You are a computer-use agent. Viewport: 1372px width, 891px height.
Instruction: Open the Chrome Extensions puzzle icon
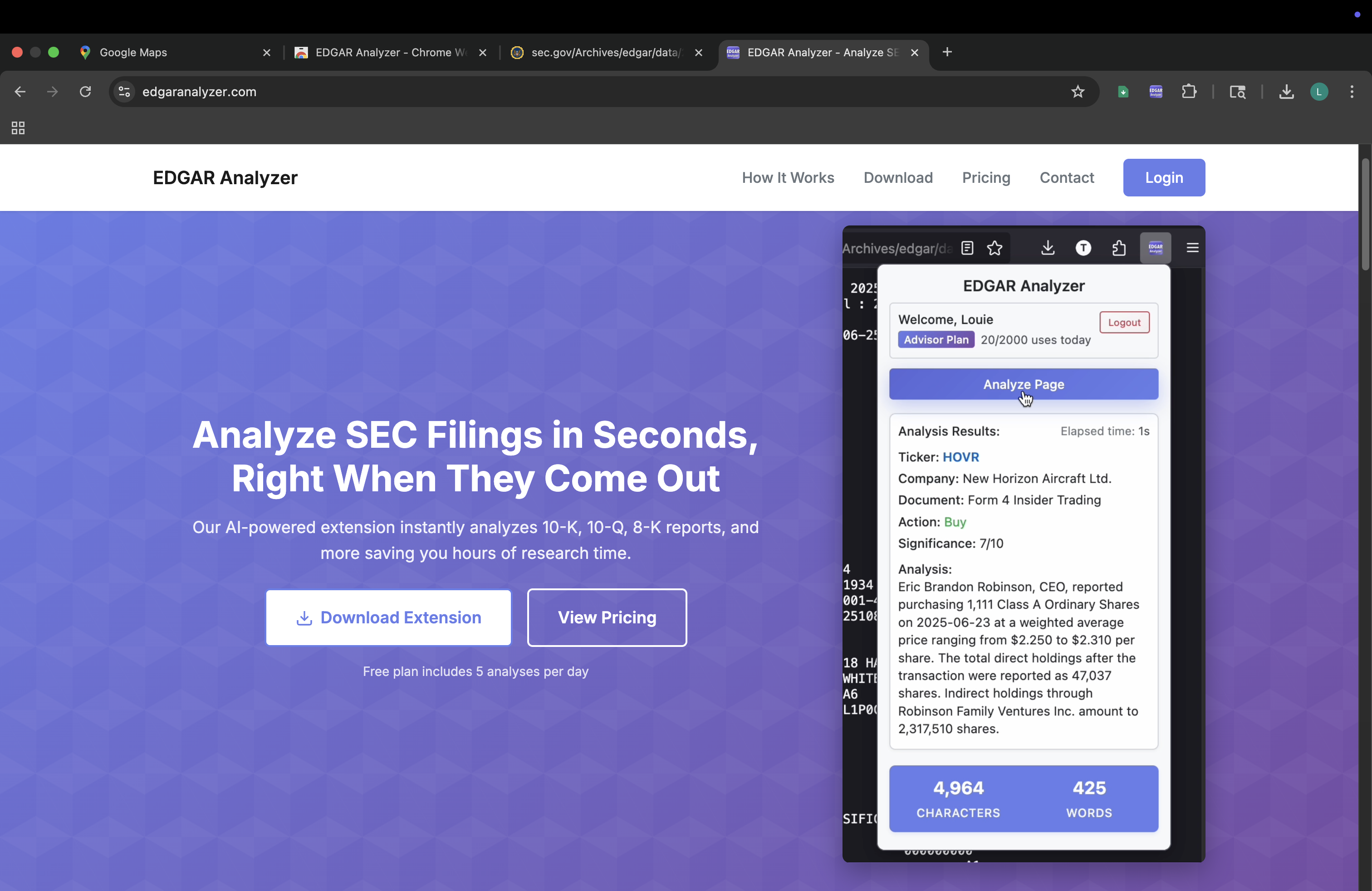tap(1189, 92)
